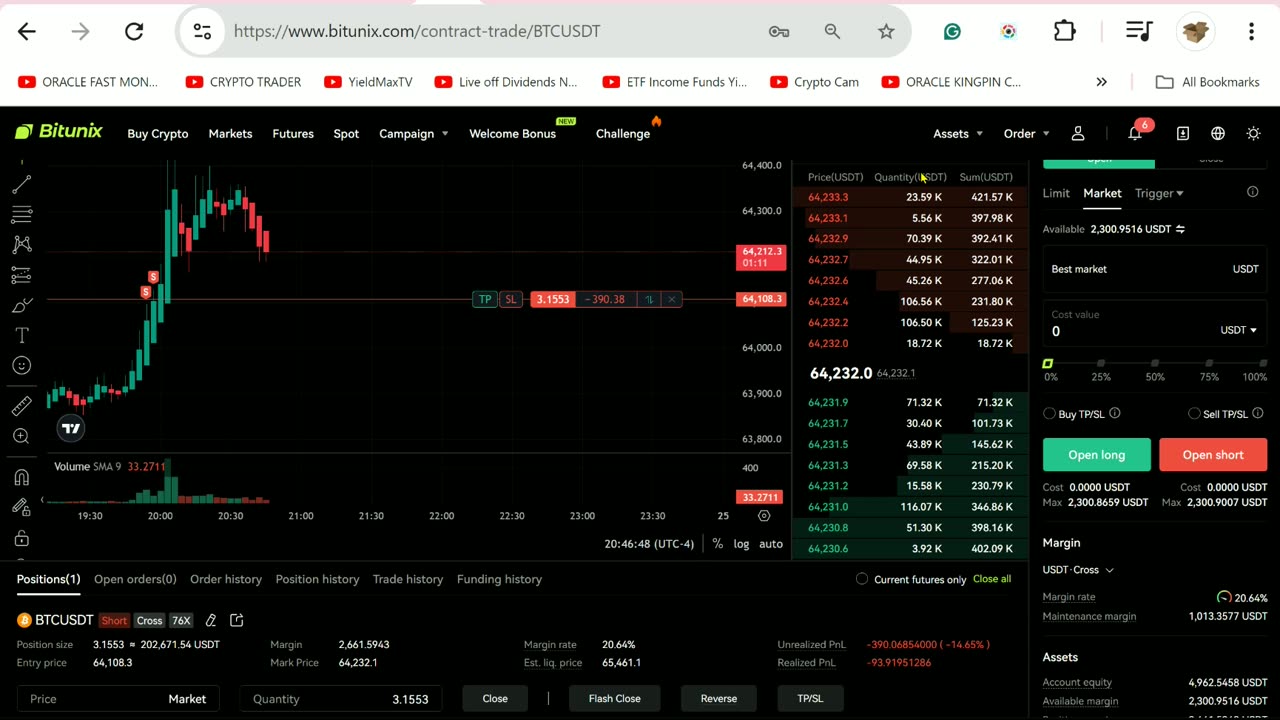Click the Close all link

[992, 579]
